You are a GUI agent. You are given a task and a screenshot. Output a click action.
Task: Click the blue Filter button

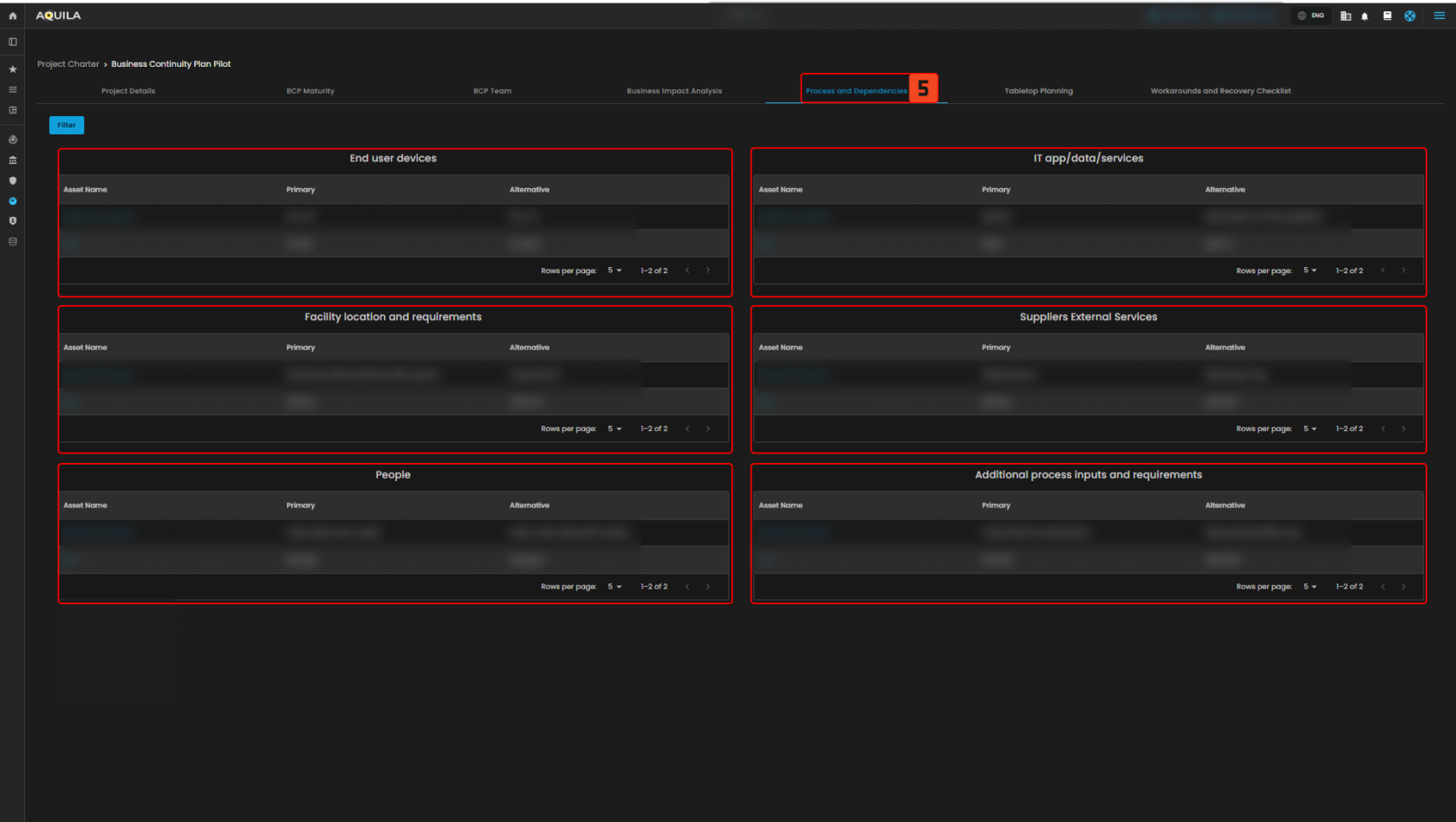point(67,125)
